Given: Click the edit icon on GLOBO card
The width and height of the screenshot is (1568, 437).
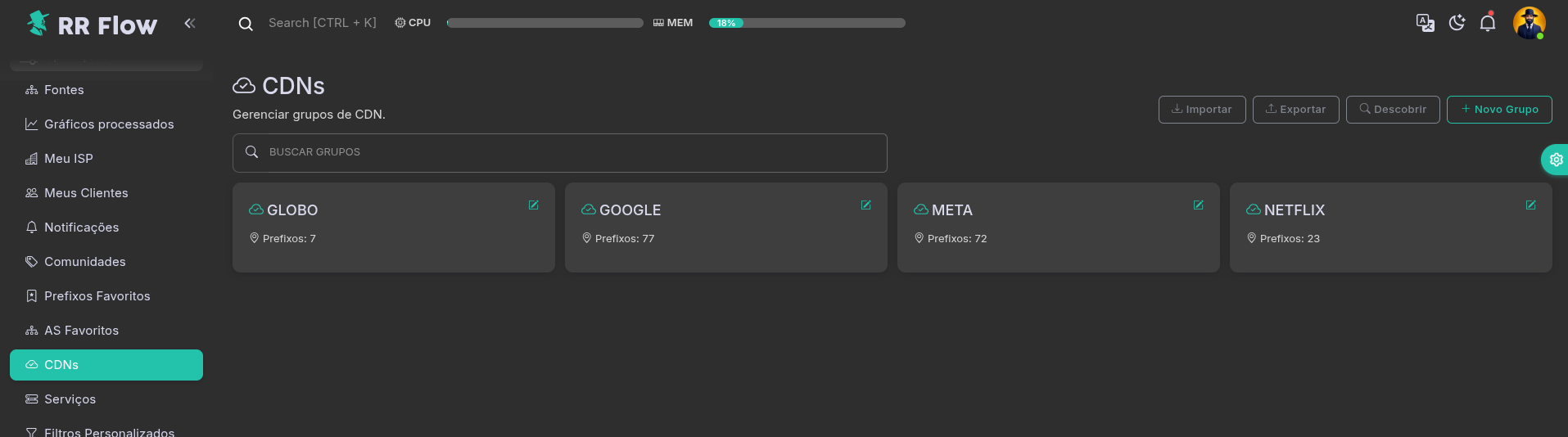Looking at the screenshot, I should (533, 205).
